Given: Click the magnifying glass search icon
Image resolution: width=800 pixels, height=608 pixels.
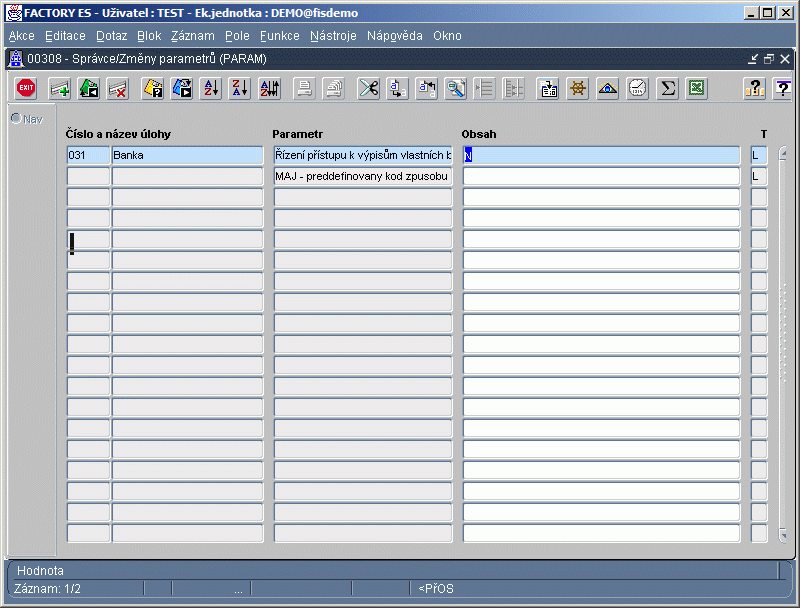Looking at the screenshot, I should coord(456,89).
